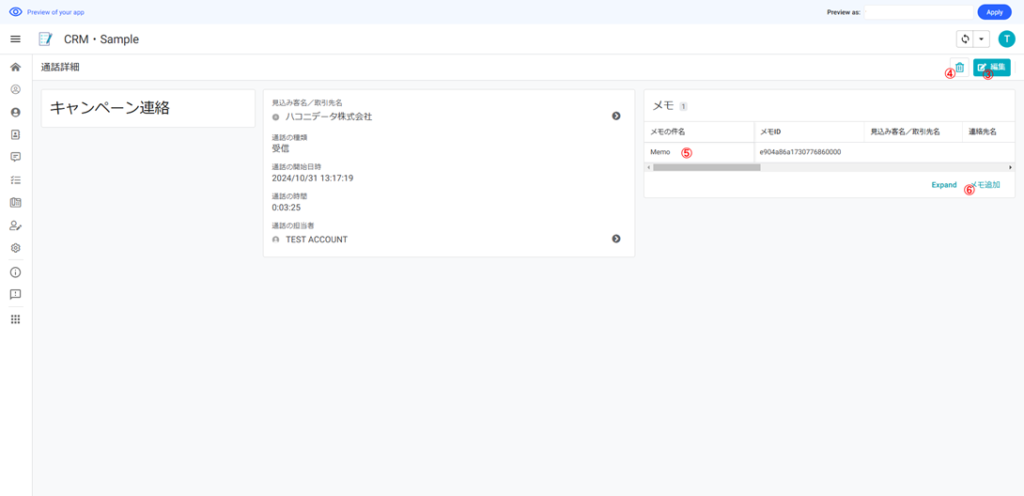Screen dimensions: 1024x496
Task: Click the CRM・Sample app title
Action: click(101, 39)
